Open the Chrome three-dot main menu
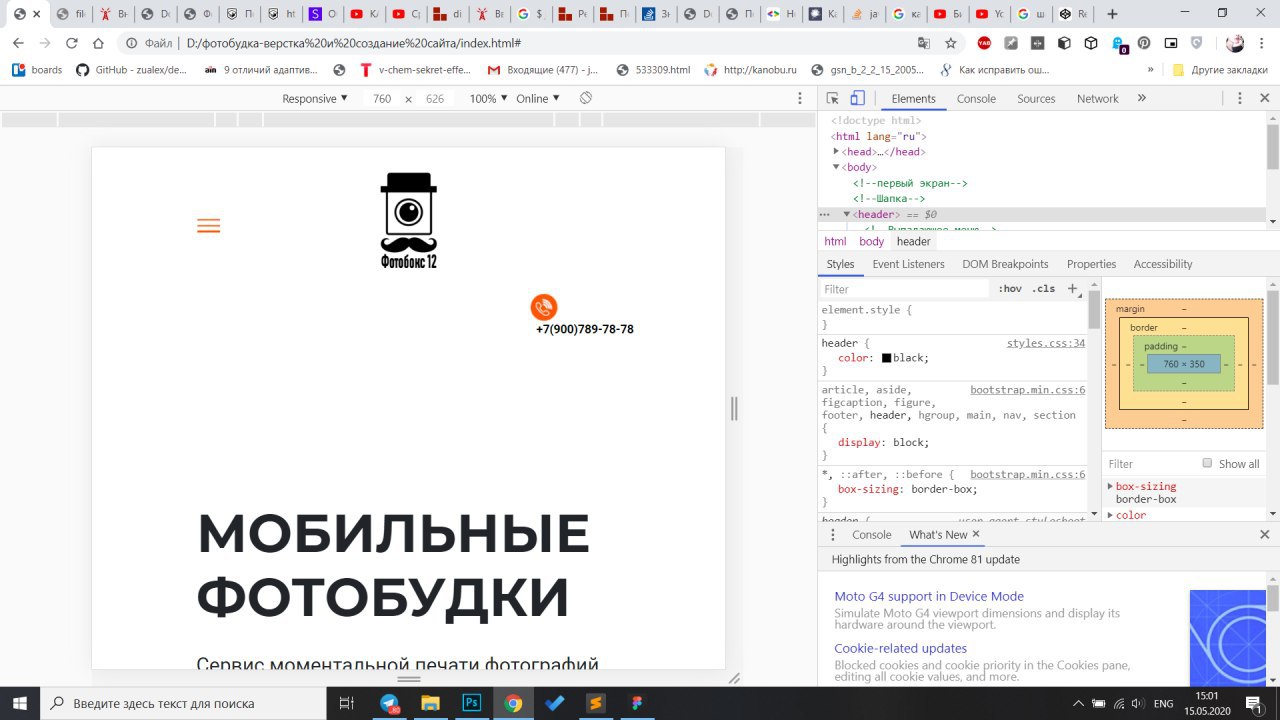The width and height of the screenshot is (1280, 720). click(x=1263, y=43)
